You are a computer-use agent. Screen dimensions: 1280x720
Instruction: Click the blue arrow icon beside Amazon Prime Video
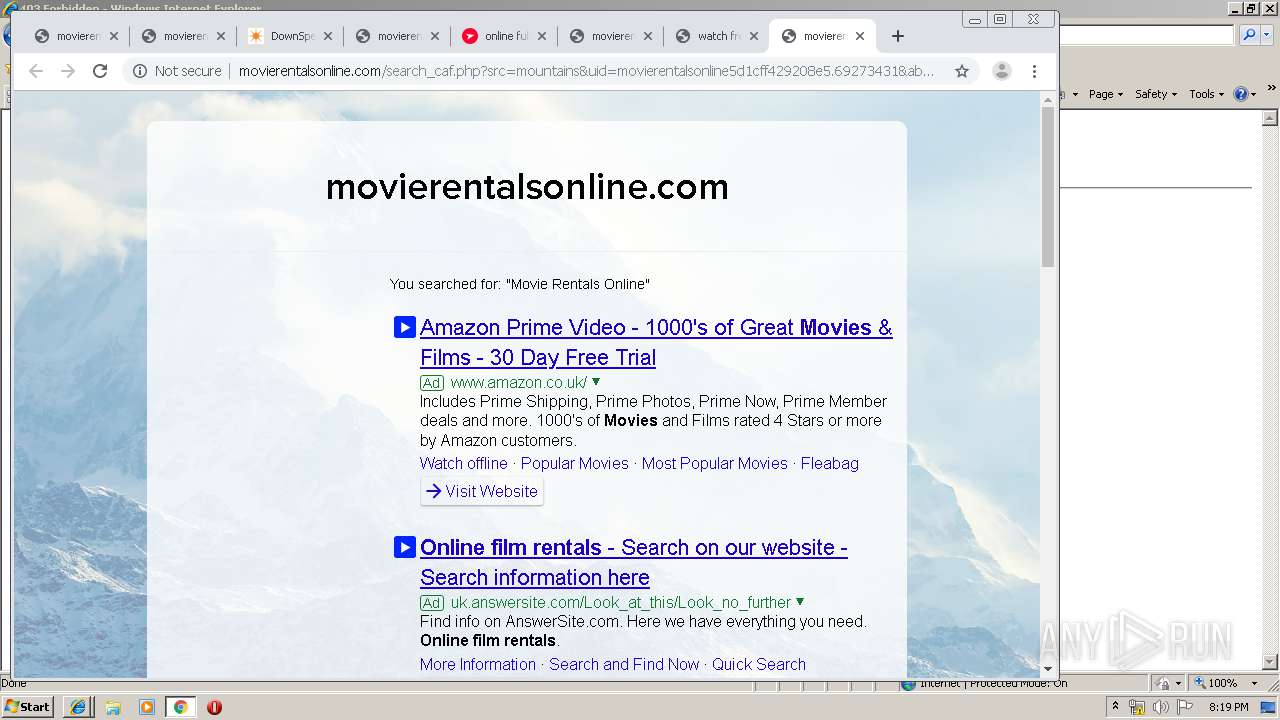click(405, 327)
